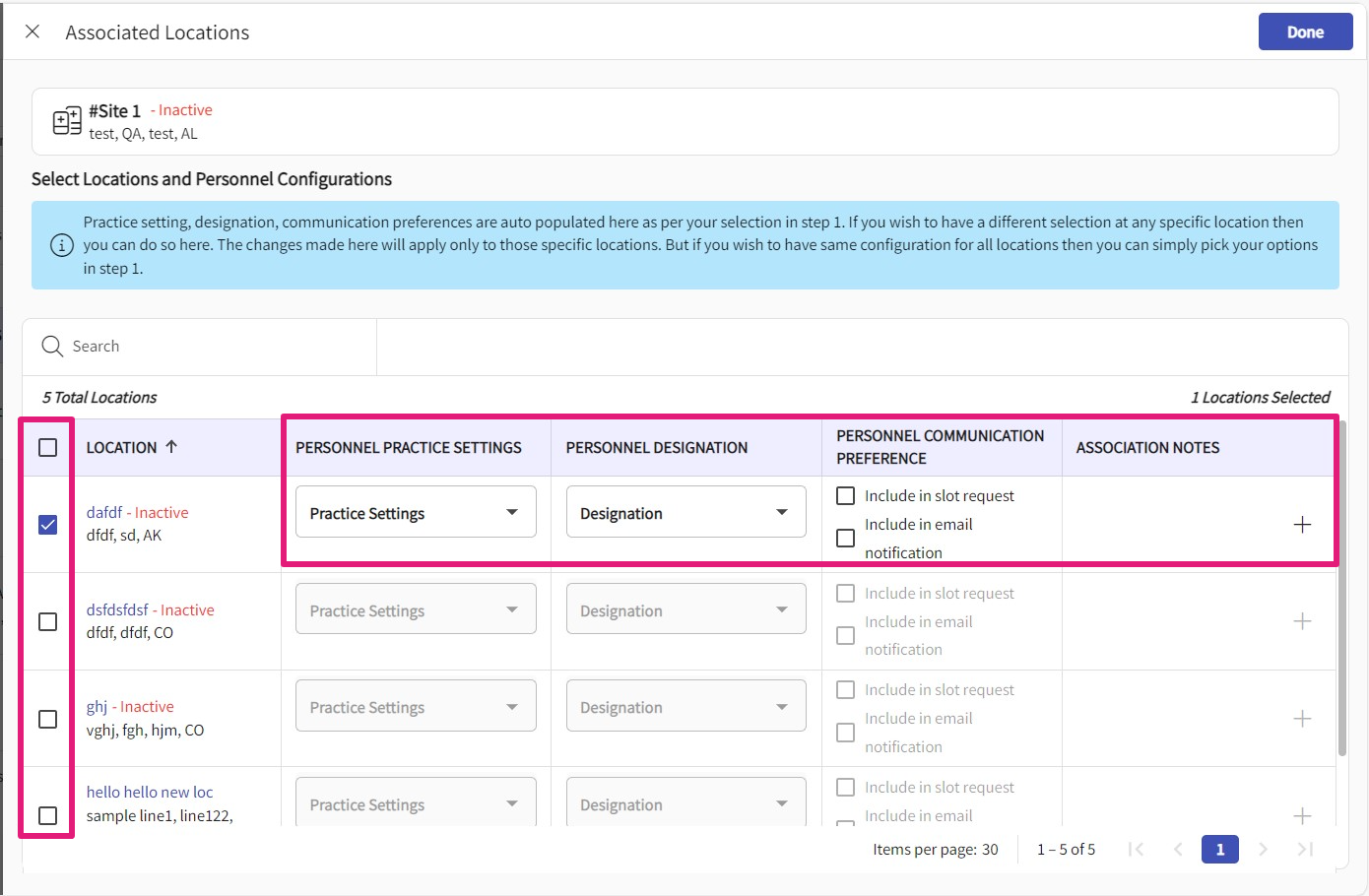Select page 1 in pagination
The height and width of the screenshot is (896, 1369).
(x=1219, y=849)
